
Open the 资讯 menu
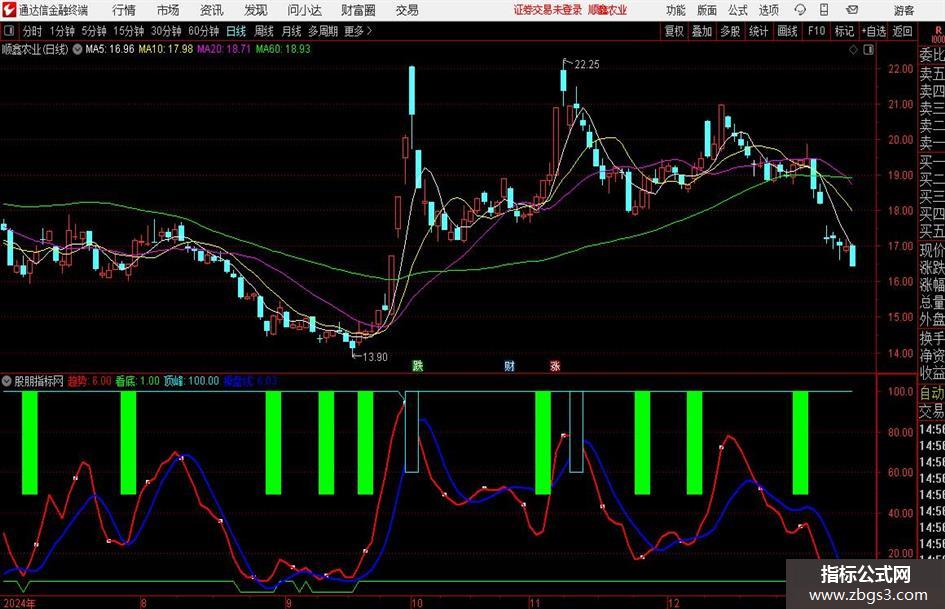point(212,10)
